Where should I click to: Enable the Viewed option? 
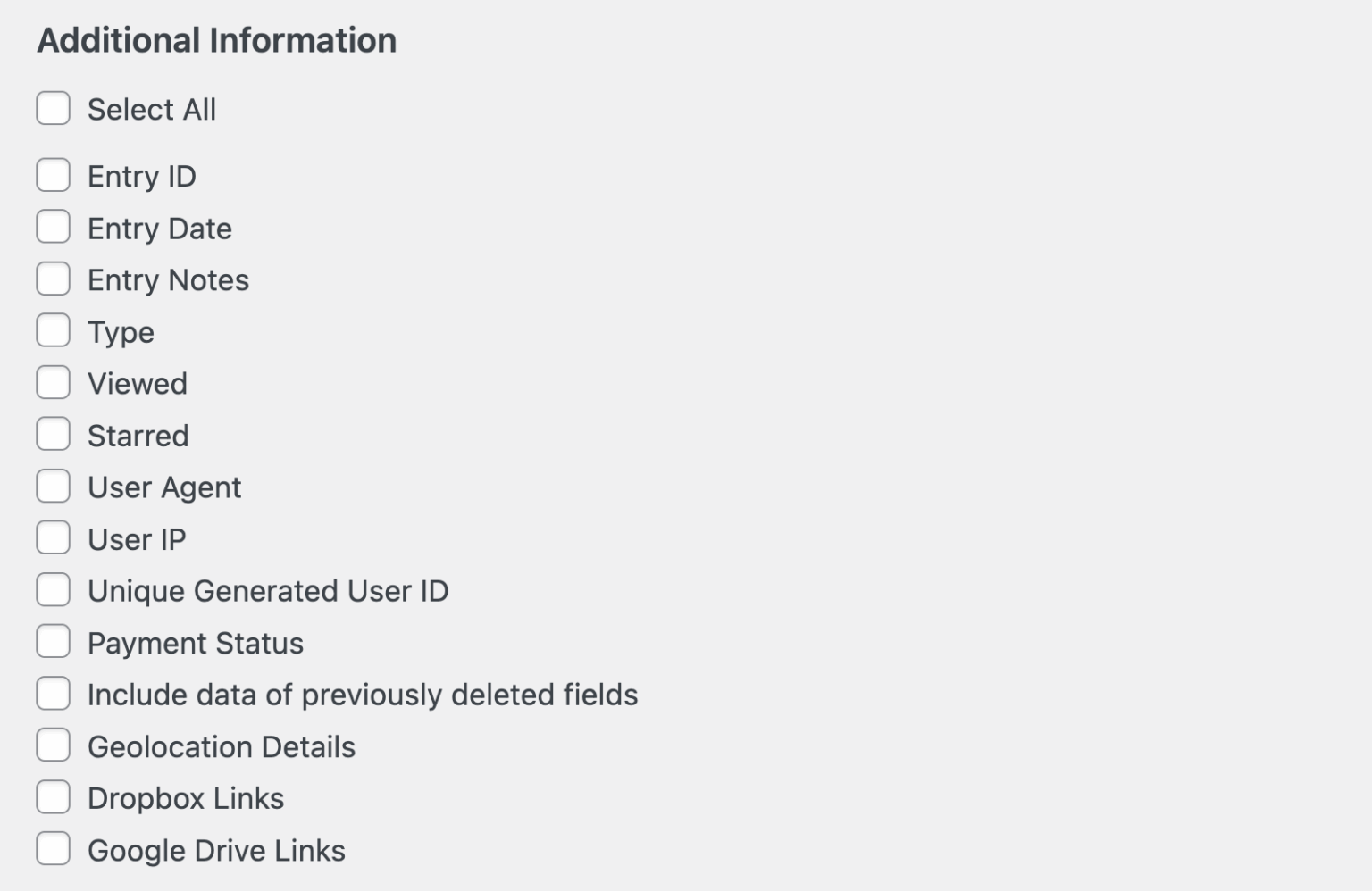[53, 382]
